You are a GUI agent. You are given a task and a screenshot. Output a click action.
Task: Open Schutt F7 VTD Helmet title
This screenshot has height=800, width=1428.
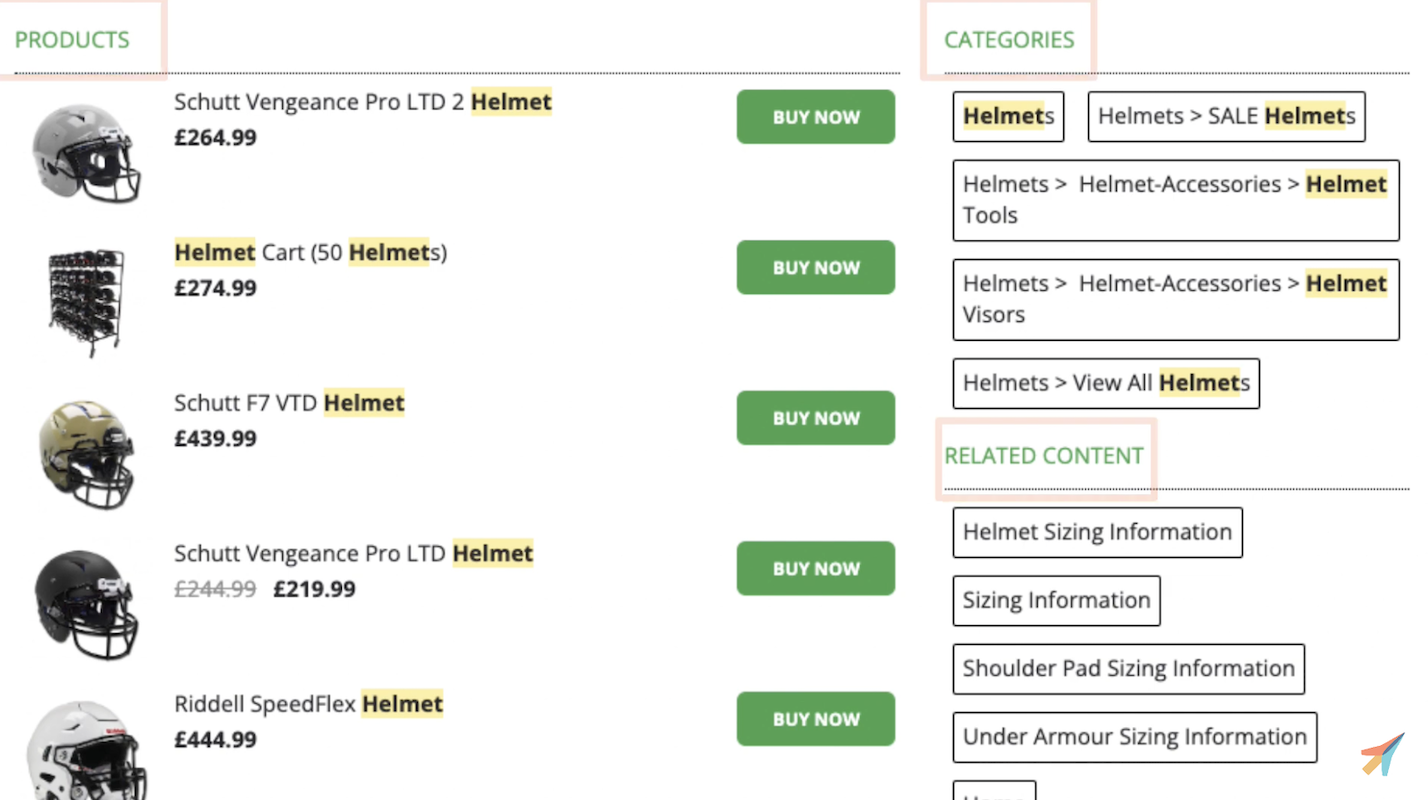pos(289,403)
